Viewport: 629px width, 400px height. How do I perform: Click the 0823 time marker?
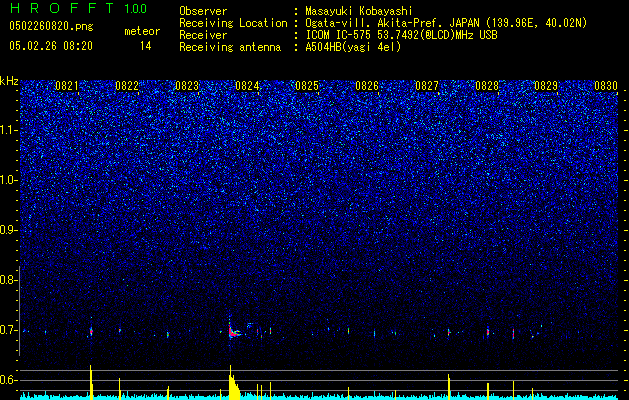187,86
